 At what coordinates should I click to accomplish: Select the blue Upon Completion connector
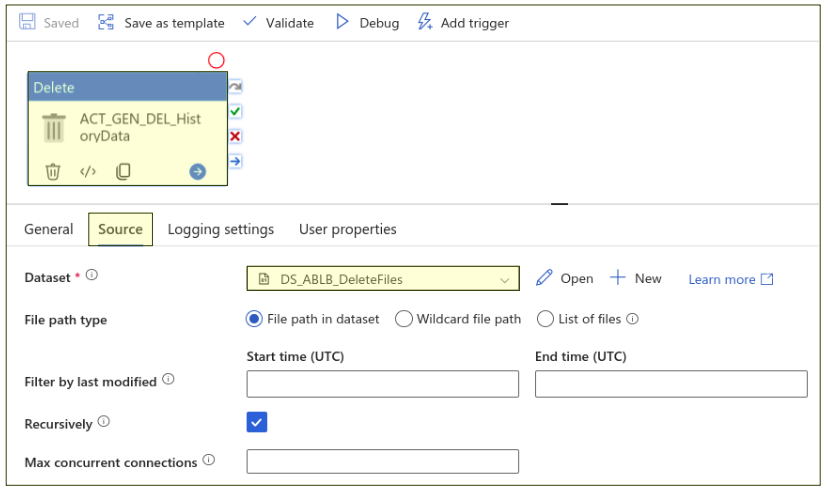click(235, 161)
